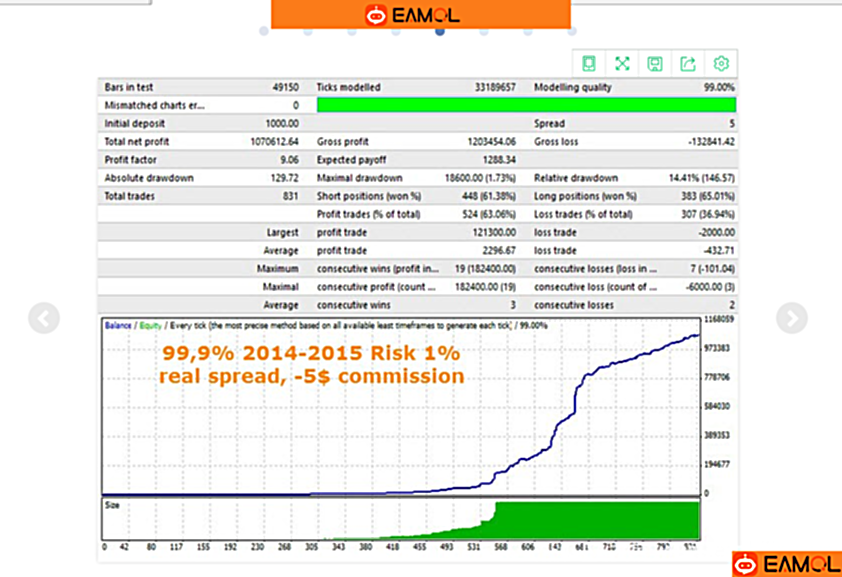This screenshot has height=577, width=842.
Task: Click the Total net profit row
Action: [200, 142]
